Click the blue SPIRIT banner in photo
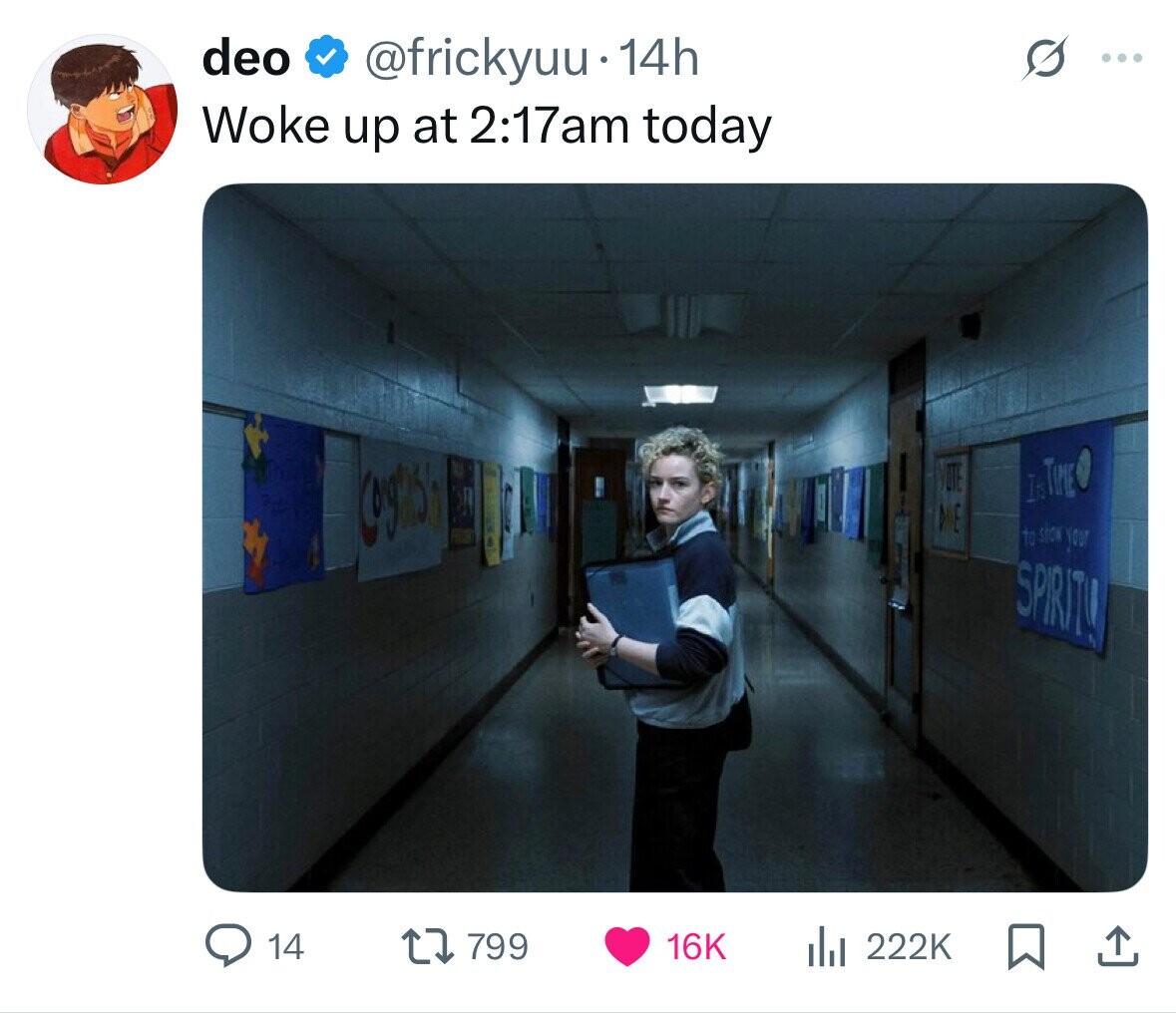The image size is (1176, 1014). (x=1064, y=535)
